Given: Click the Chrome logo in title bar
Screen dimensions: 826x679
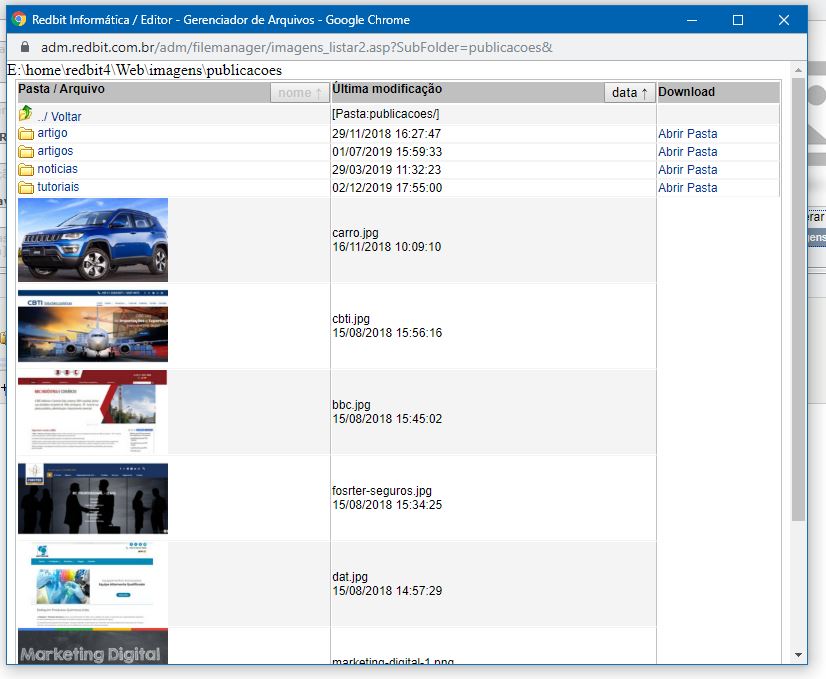Looking at the screenshot, I should [19, 19].
